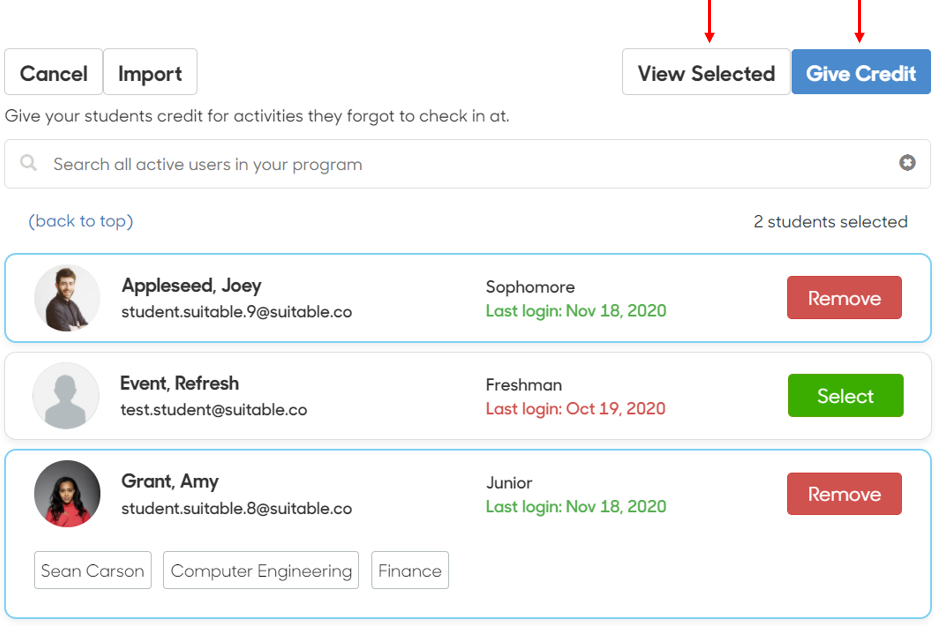The width and height of the screenshot is (937, 627).
Task: Click the name Grant, Amy
Action: pyautogui.click(x=170, y=482)
